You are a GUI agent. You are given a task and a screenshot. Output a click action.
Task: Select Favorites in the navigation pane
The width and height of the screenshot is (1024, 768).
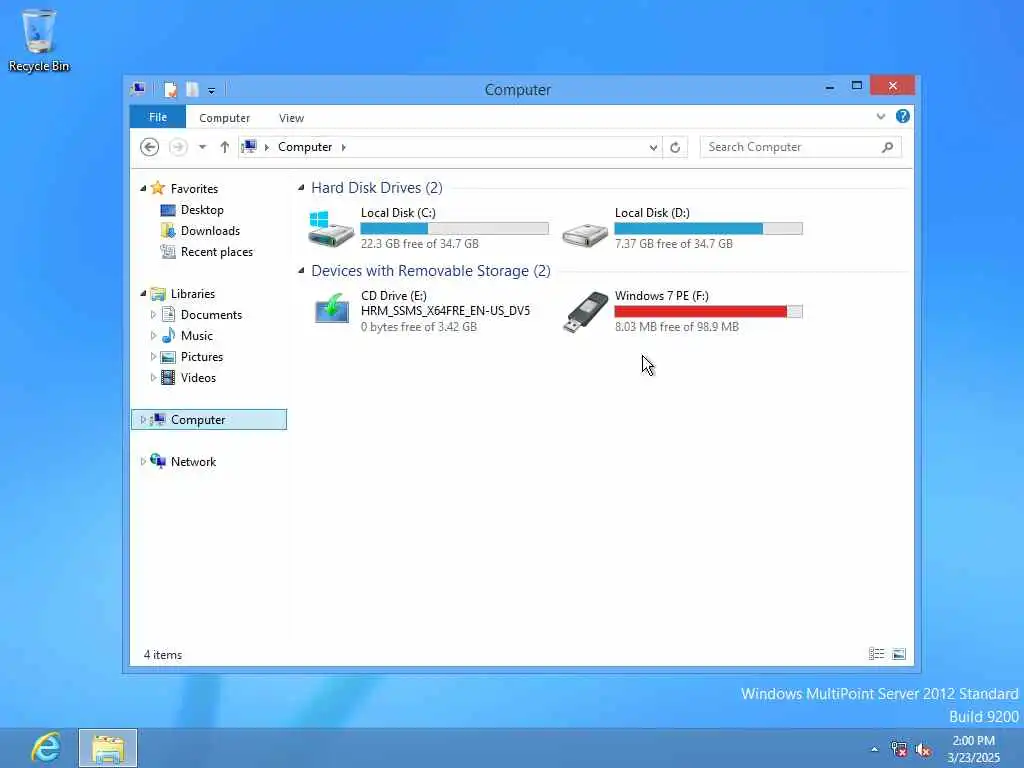[x=194, y=189]
